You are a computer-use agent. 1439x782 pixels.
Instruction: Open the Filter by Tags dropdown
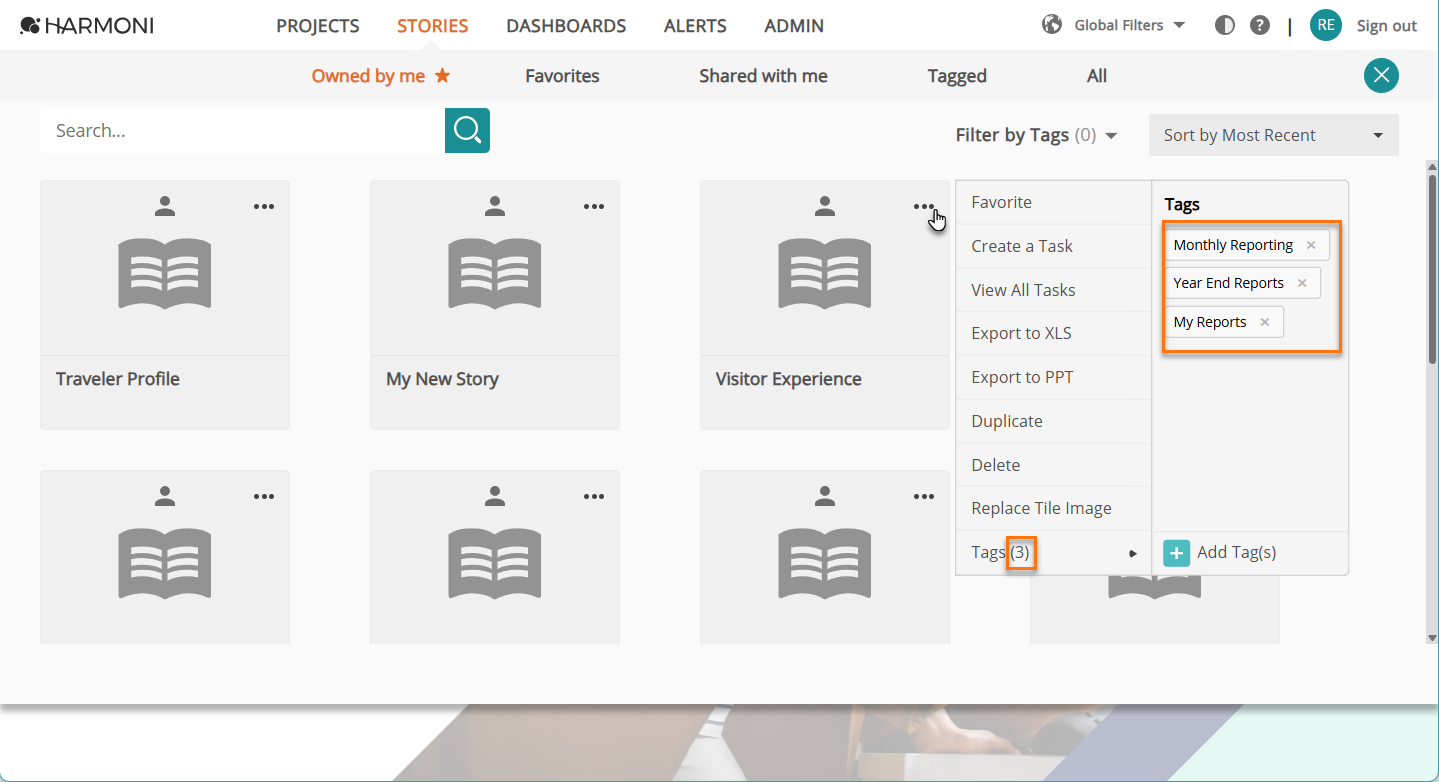(1036, 135)
